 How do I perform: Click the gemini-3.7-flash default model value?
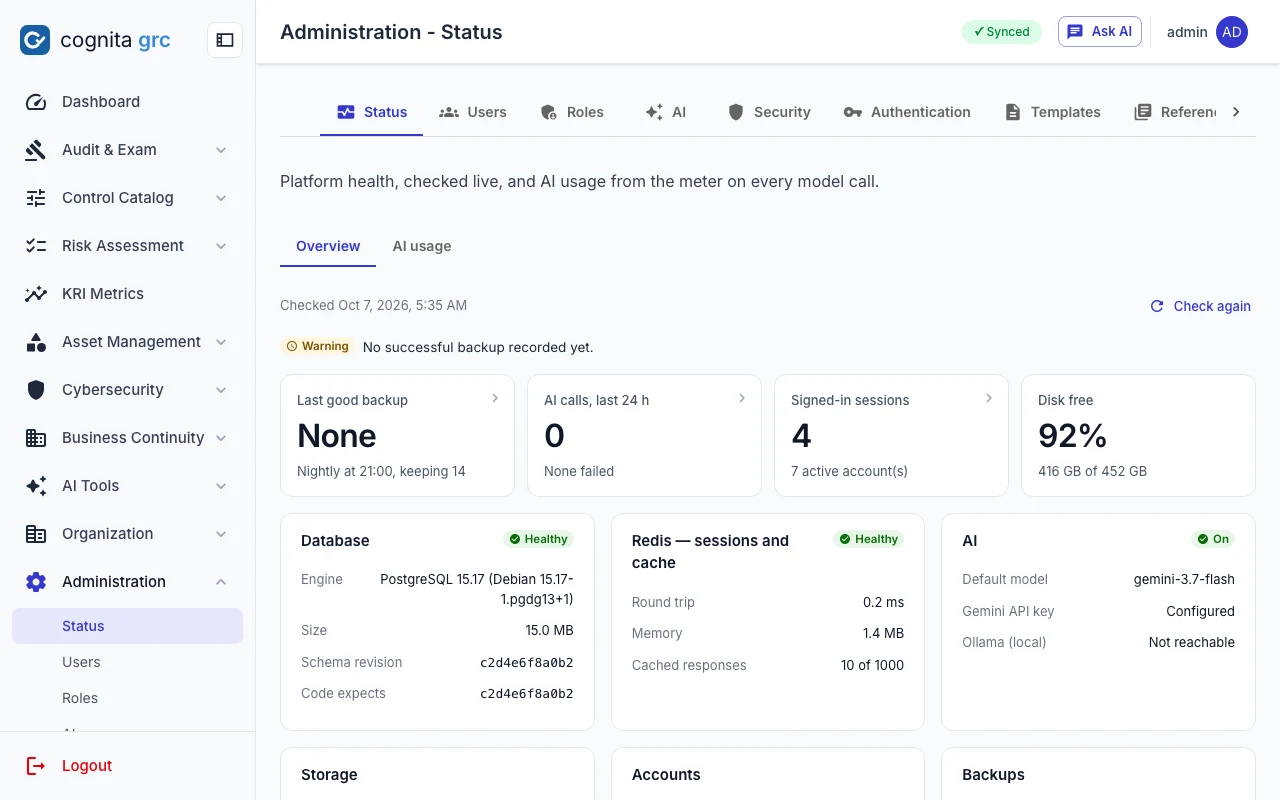pos(1184,579)
